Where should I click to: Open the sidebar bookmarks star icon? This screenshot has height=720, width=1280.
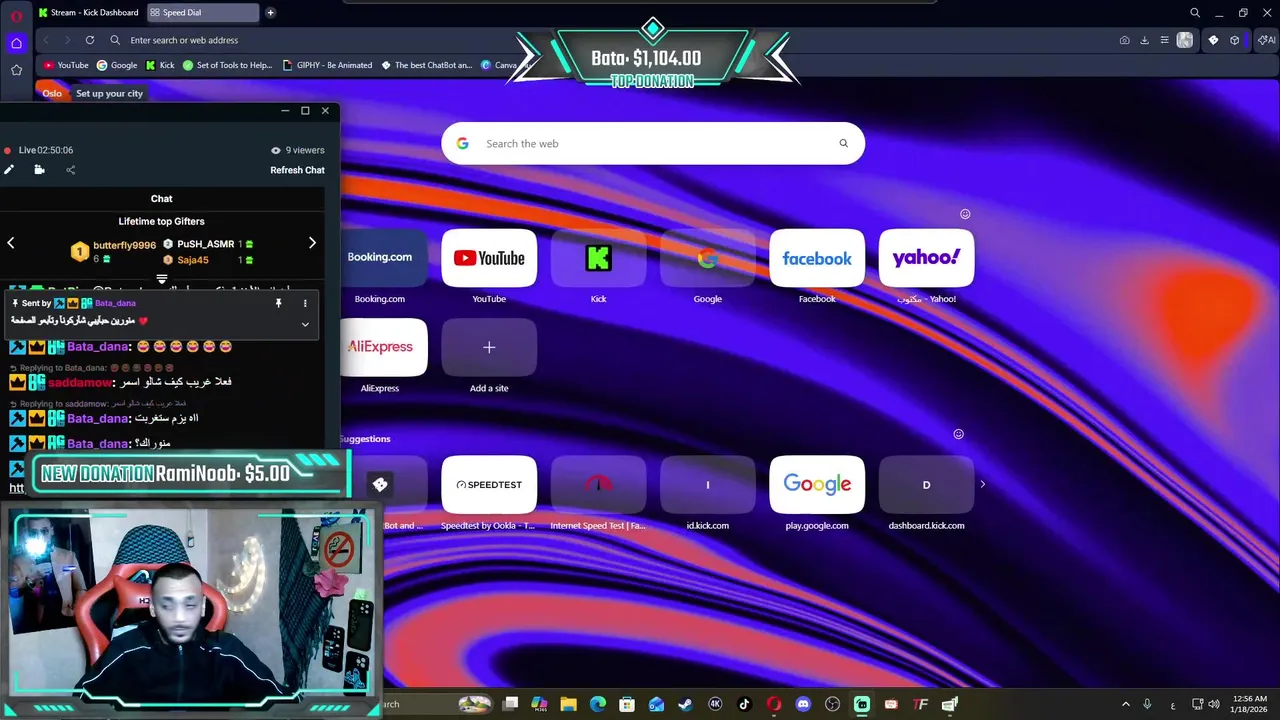point(16,70)
